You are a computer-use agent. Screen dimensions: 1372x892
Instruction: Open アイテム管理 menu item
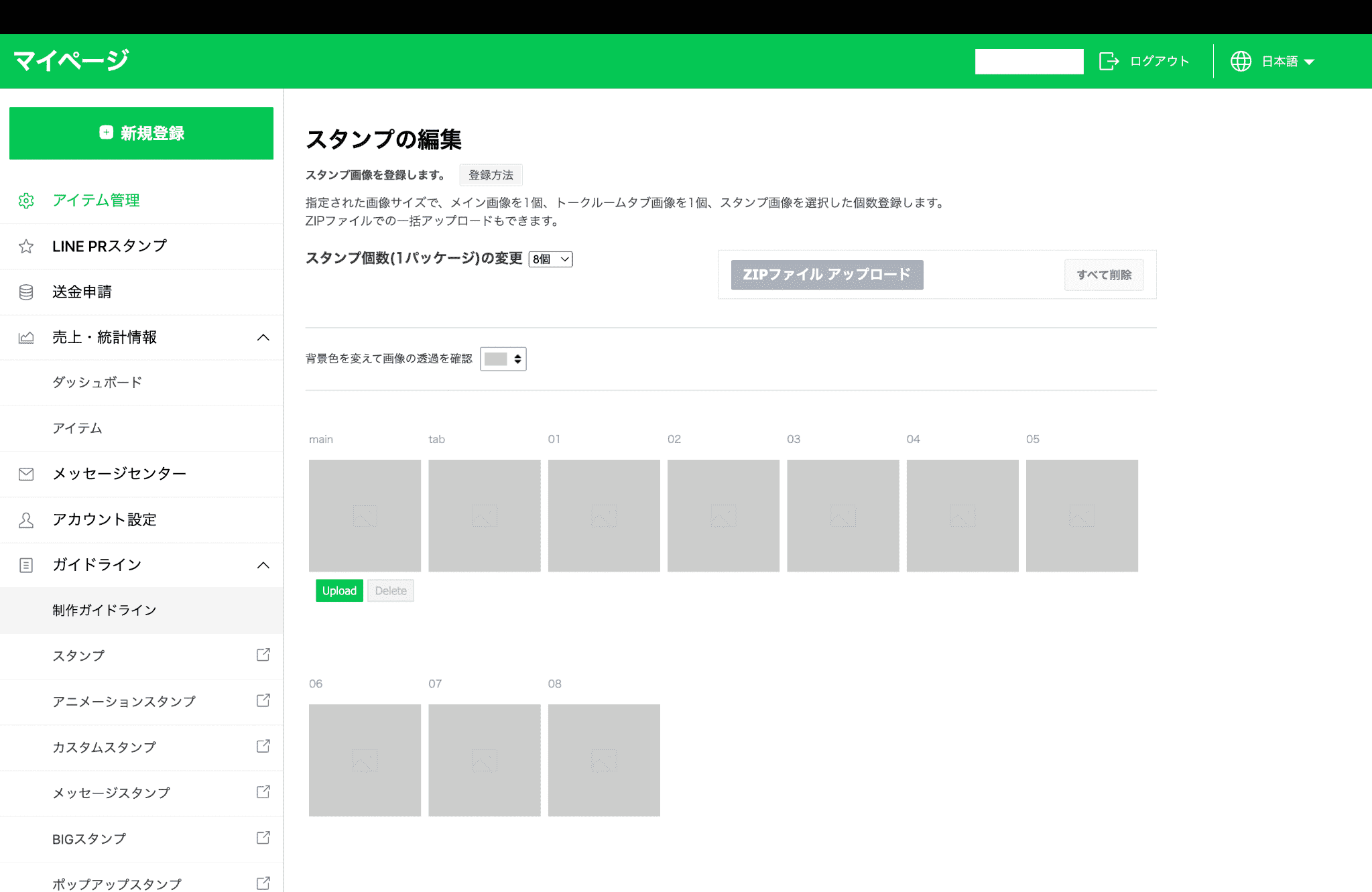(x=141, y=200)
